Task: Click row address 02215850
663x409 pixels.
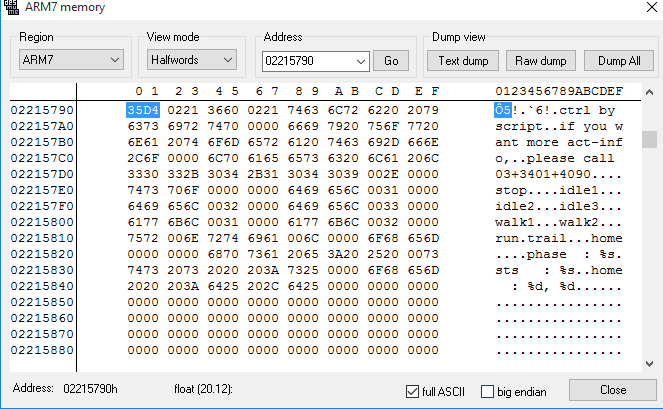Action: 42,302
